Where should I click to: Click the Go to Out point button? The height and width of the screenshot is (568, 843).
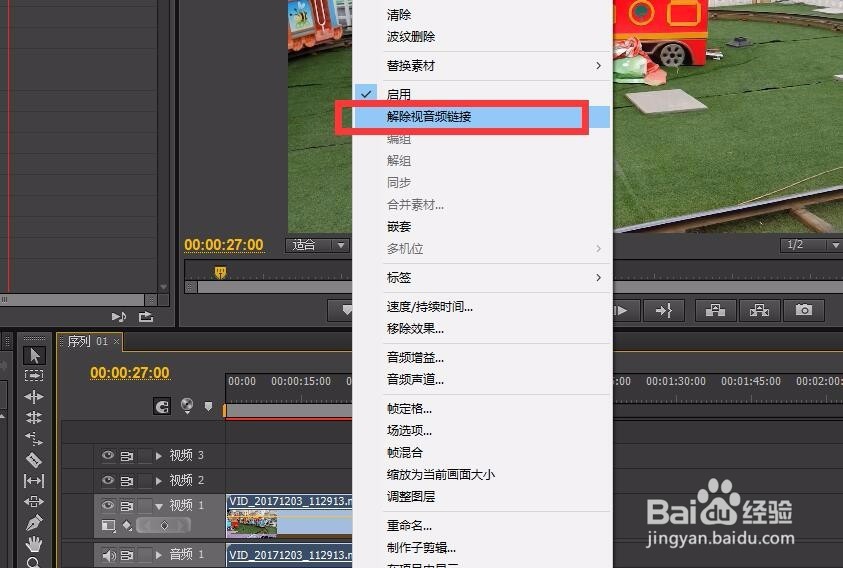tap(664, 310)
